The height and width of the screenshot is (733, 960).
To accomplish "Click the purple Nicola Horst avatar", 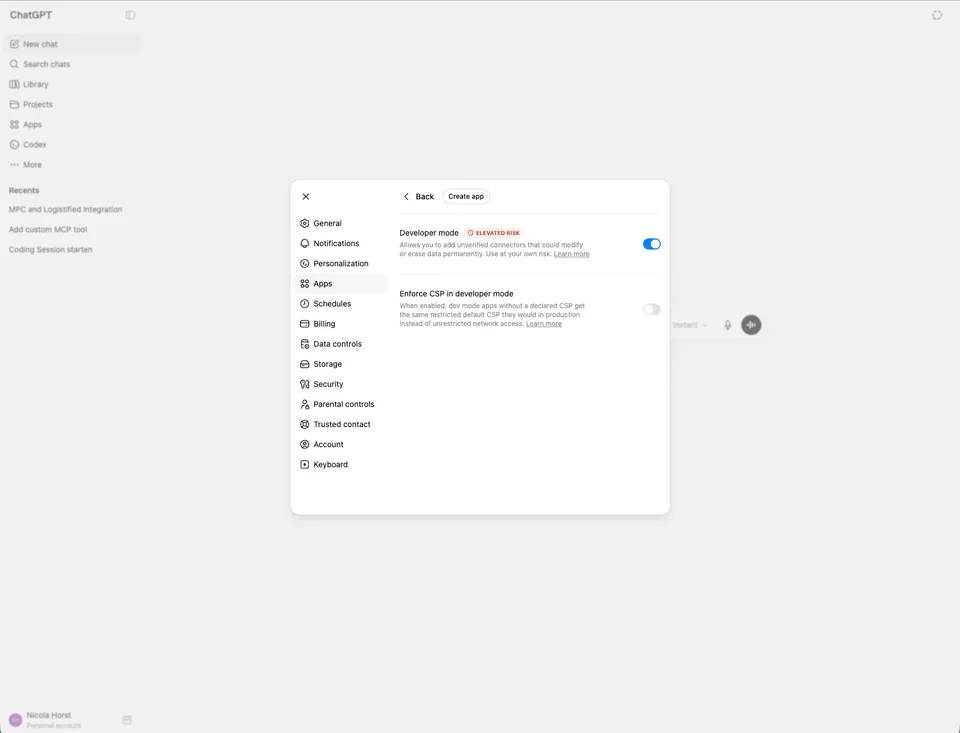I will [16, 720].
